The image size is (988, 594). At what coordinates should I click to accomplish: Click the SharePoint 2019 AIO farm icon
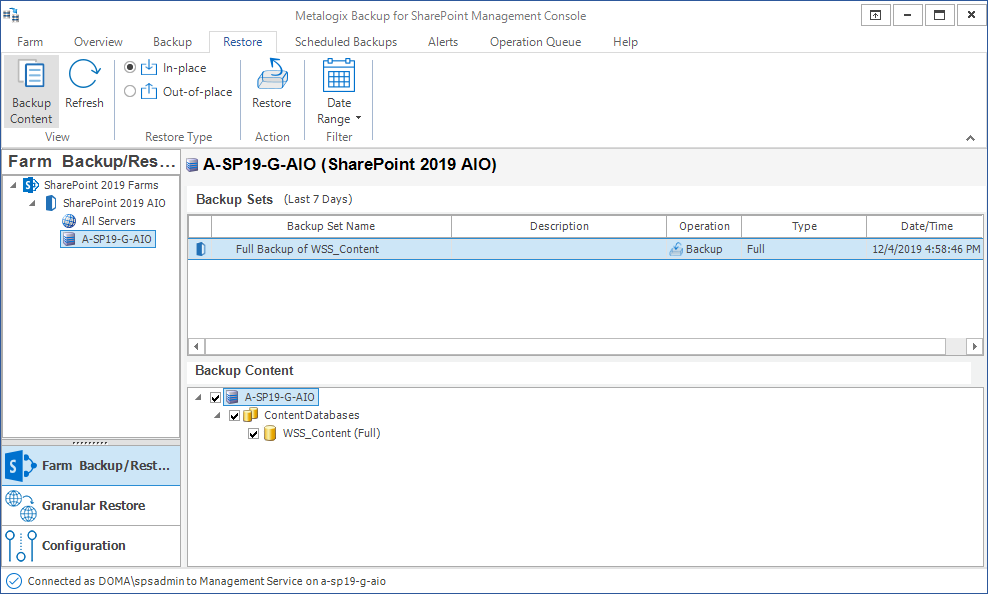50,203
